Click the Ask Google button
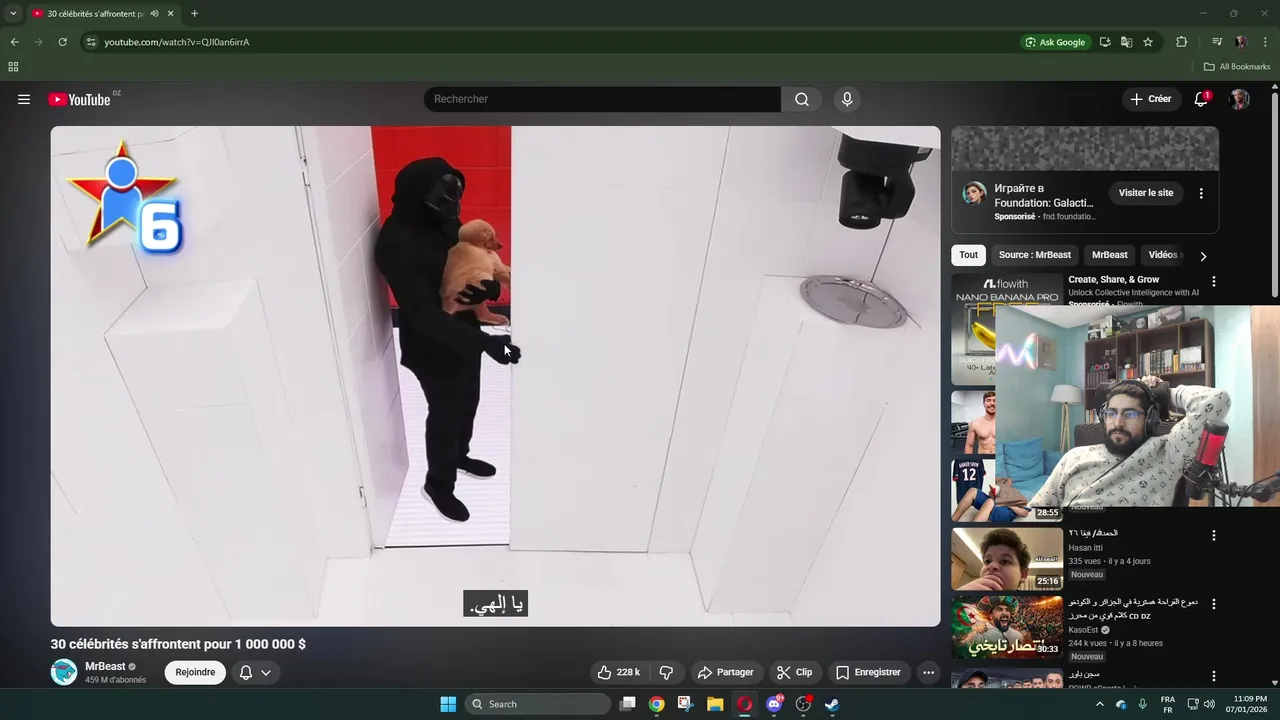This screenshot has width=1280, height=720. (1055, 42)
